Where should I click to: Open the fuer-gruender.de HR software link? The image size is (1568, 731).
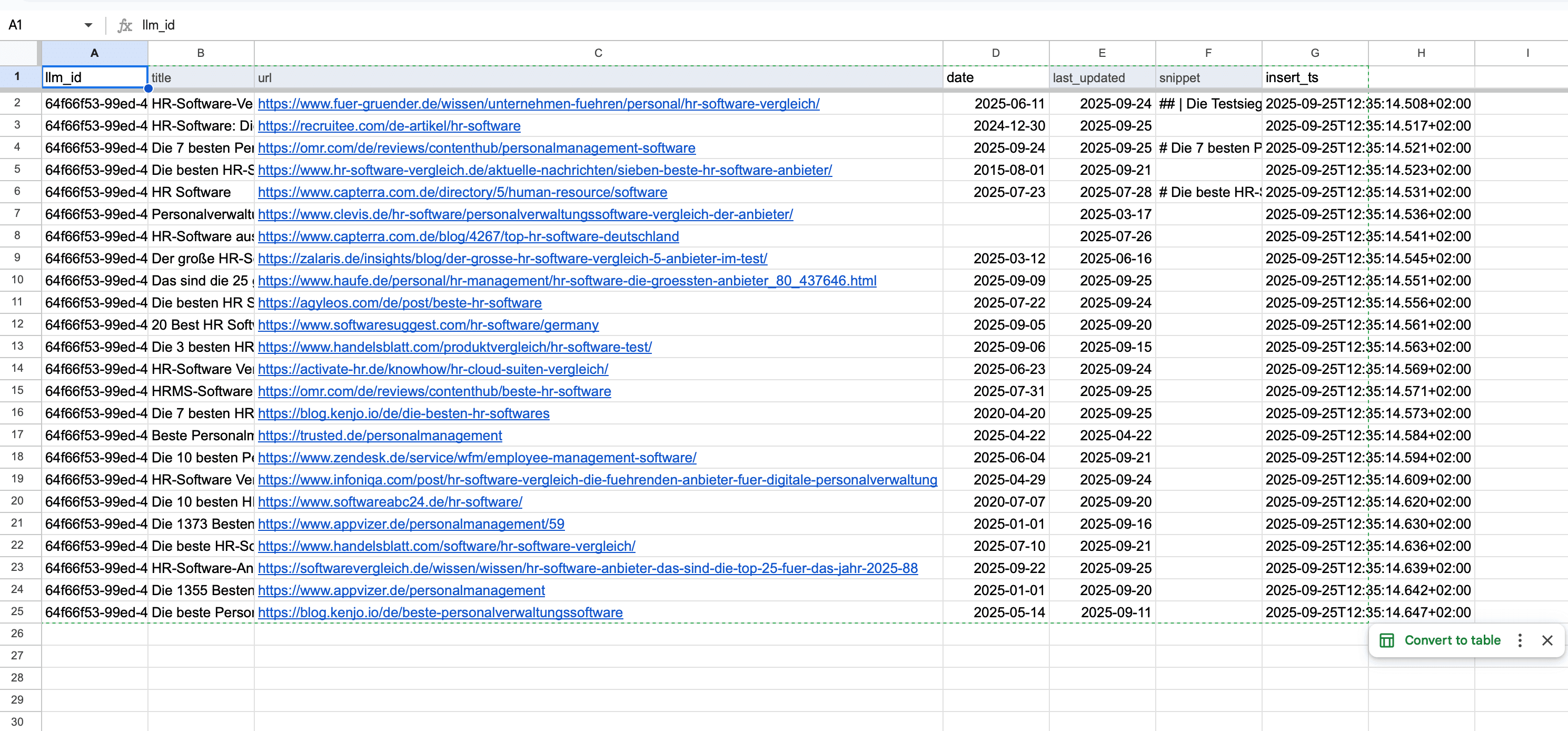coord(538,104)
